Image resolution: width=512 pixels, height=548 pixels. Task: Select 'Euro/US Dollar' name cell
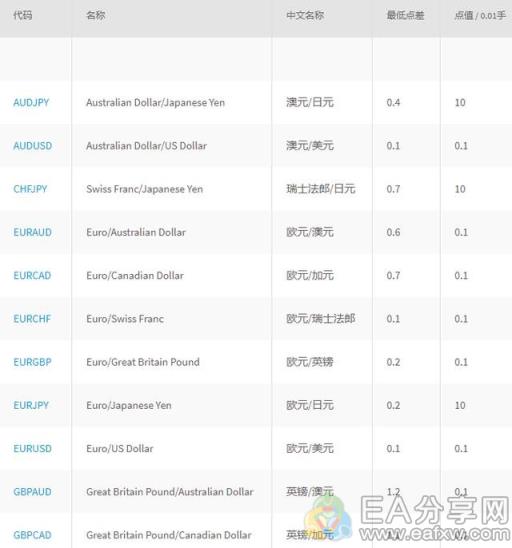pos(120,449)
